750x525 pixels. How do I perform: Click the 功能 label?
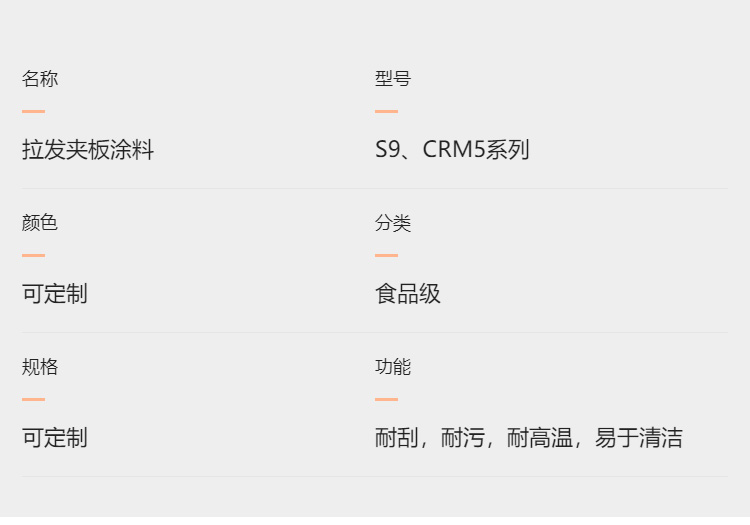point(393,367)
